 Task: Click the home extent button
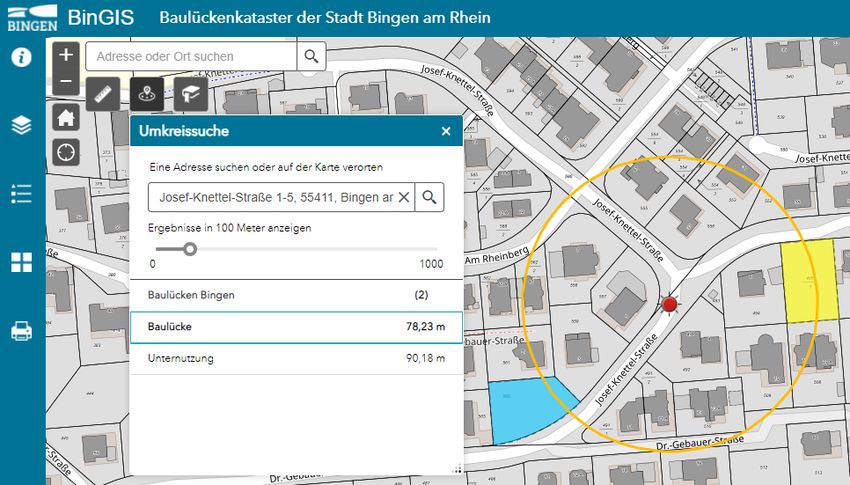click(x=66, y=118)
